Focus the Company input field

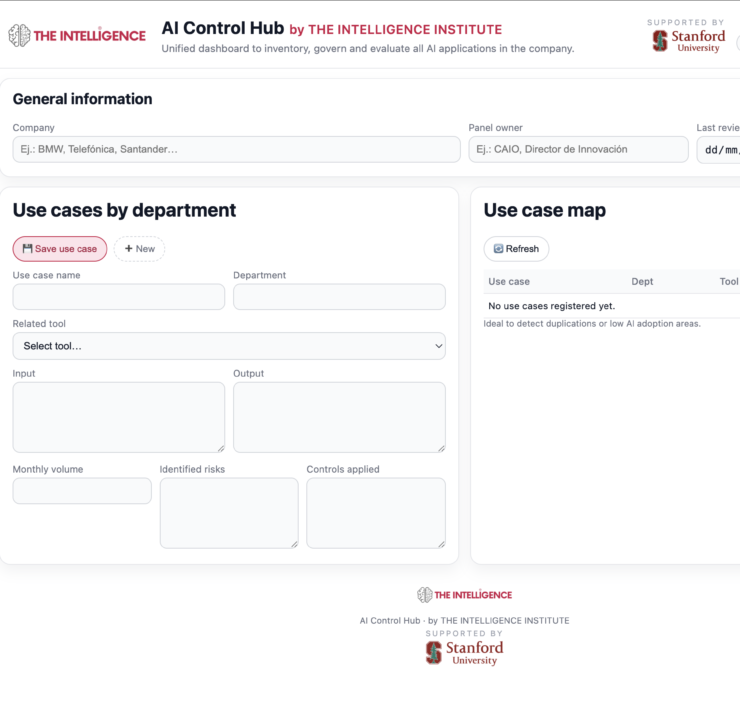236,150
